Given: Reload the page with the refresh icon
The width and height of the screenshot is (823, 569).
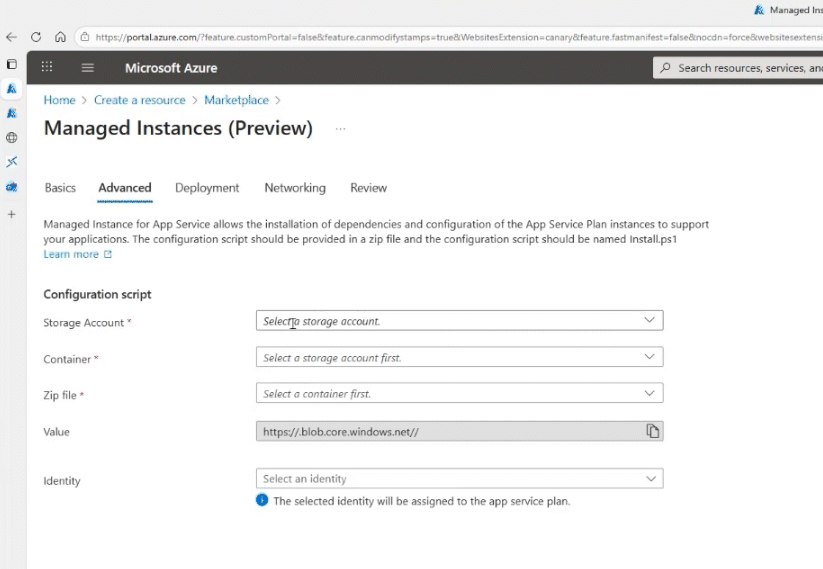Looking at the screenshot, I should [x=36, y=37].
